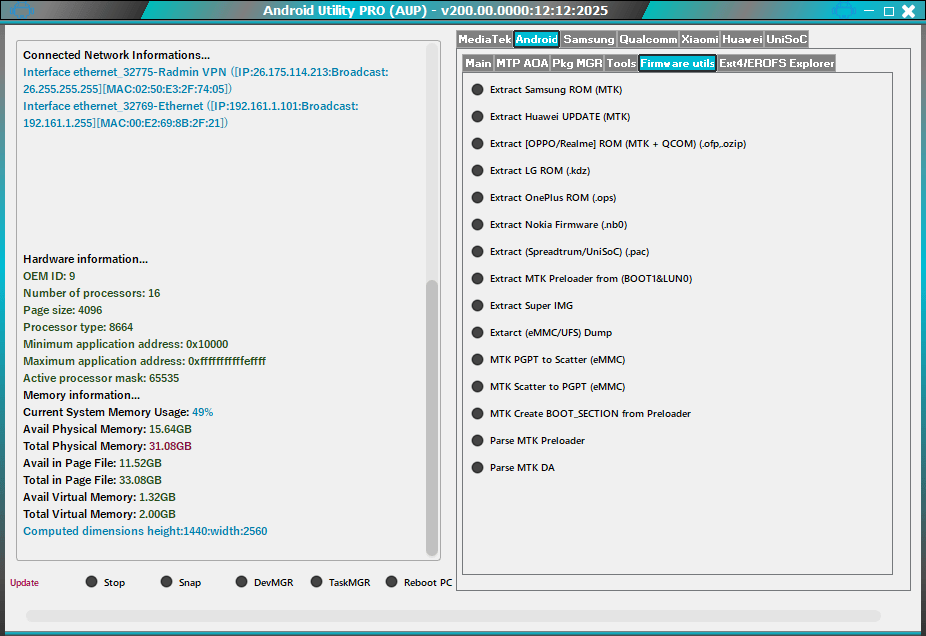Click the log panel vertical scrollbar
Image resolution: width=926 pixels, height=636 pixels.
(x=432, y=418)
